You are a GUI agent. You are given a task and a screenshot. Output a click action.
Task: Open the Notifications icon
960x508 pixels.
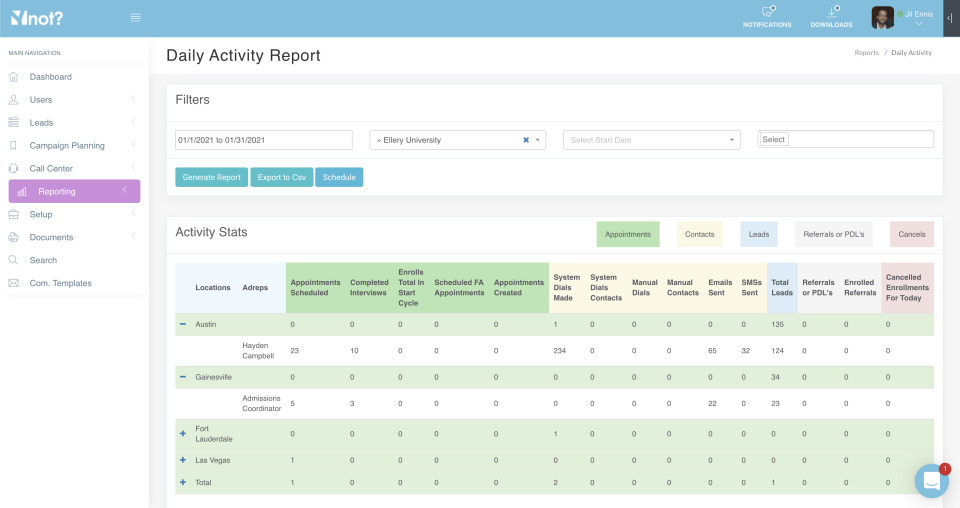pyautogui.click(x=767, y=13)
